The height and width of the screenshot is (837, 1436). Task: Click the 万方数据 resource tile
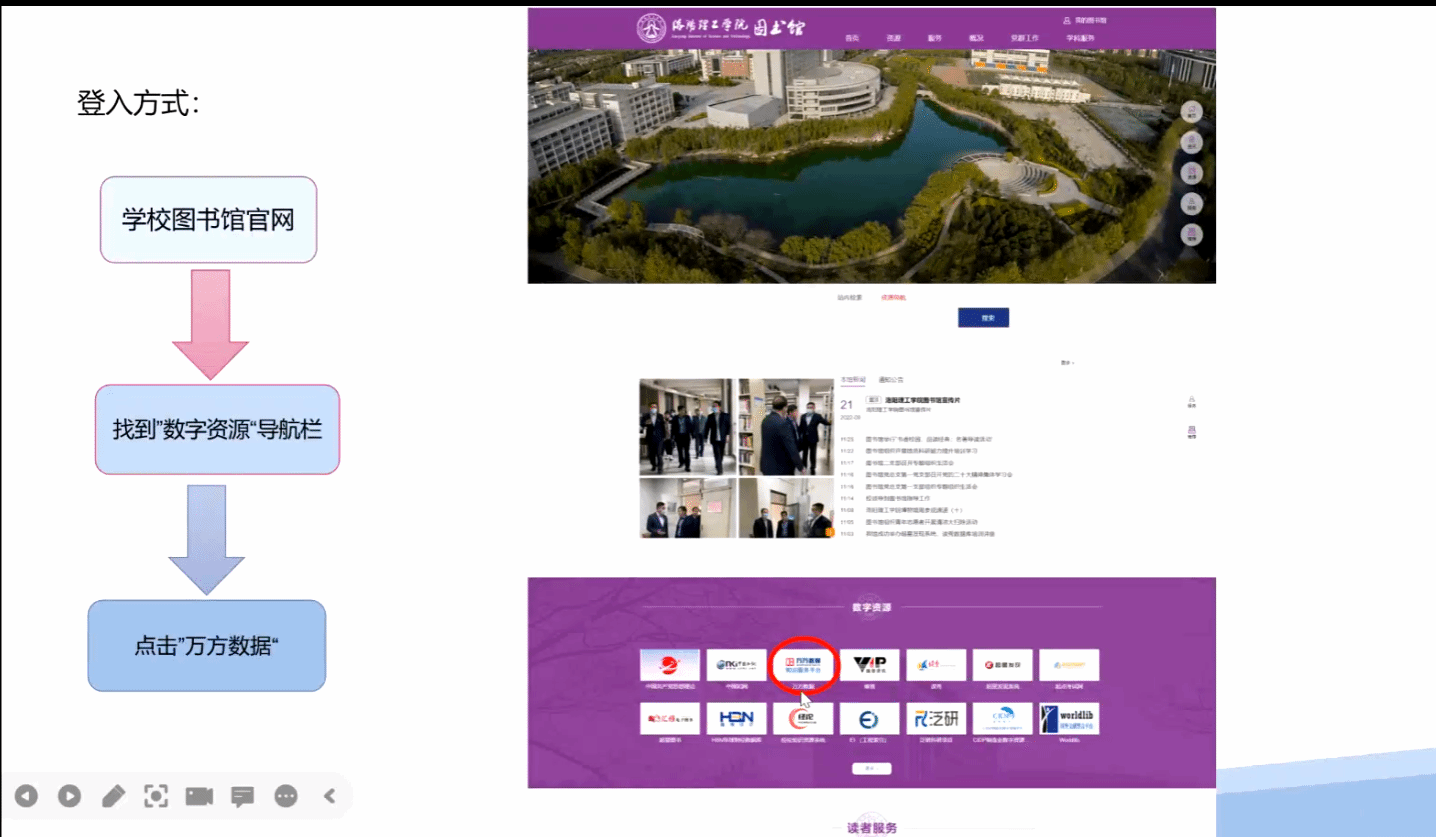803,664
